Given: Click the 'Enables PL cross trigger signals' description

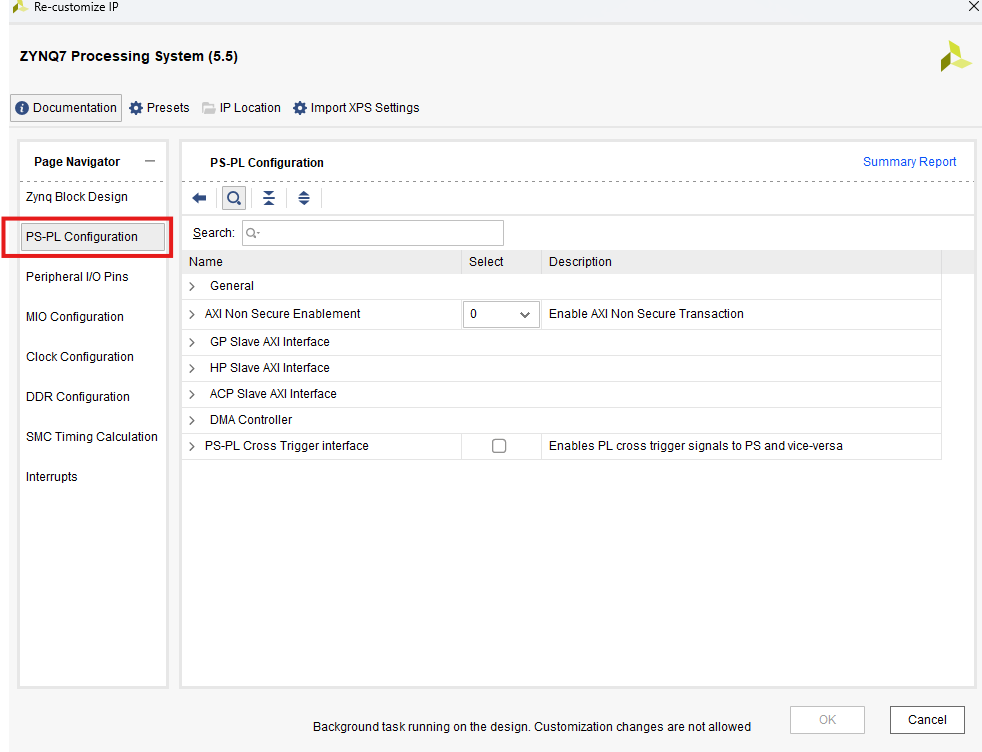Looking at the screenshot, I should [696, 446].
